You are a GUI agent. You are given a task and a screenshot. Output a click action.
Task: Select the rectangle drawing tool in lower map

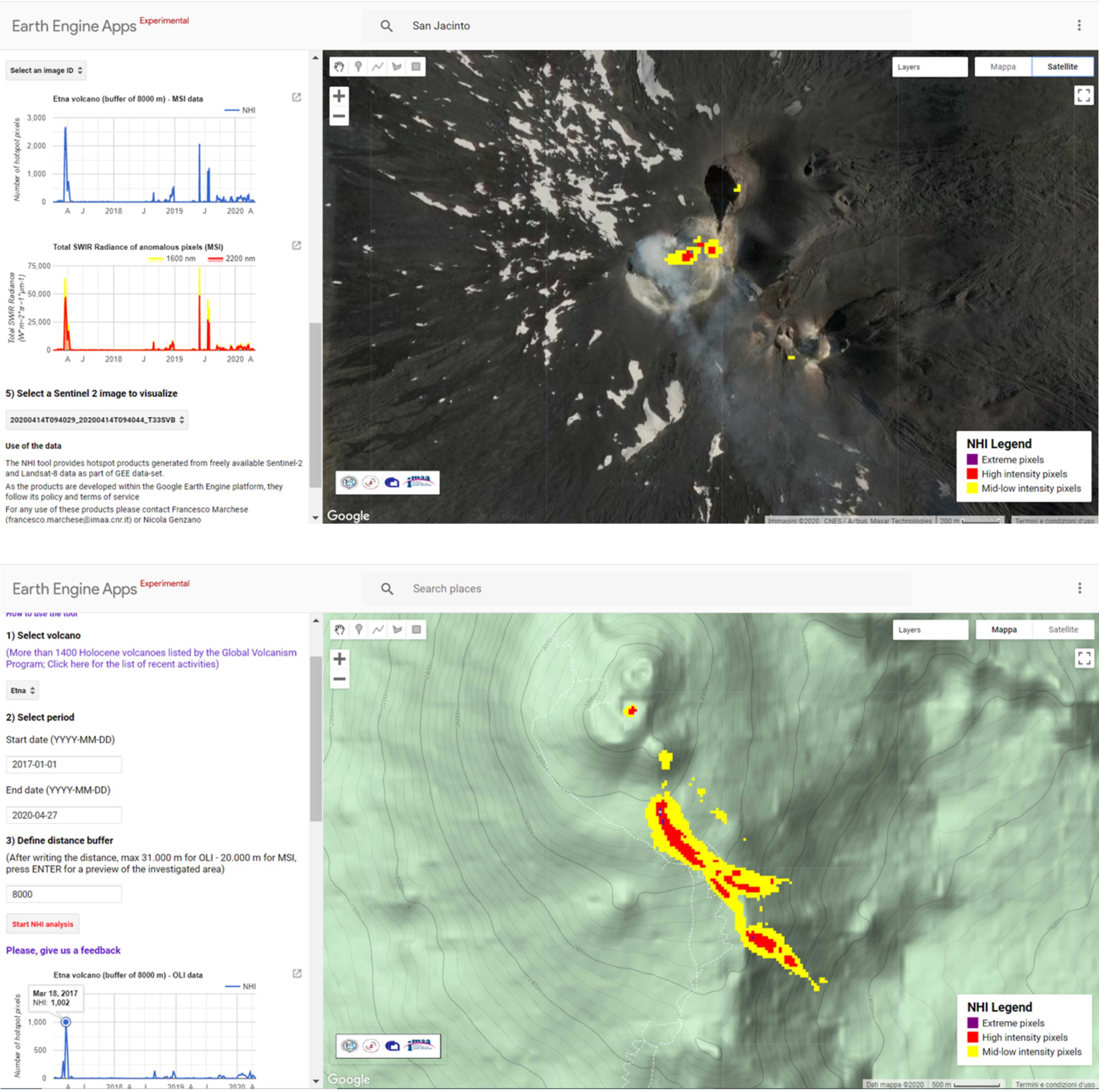416,629
